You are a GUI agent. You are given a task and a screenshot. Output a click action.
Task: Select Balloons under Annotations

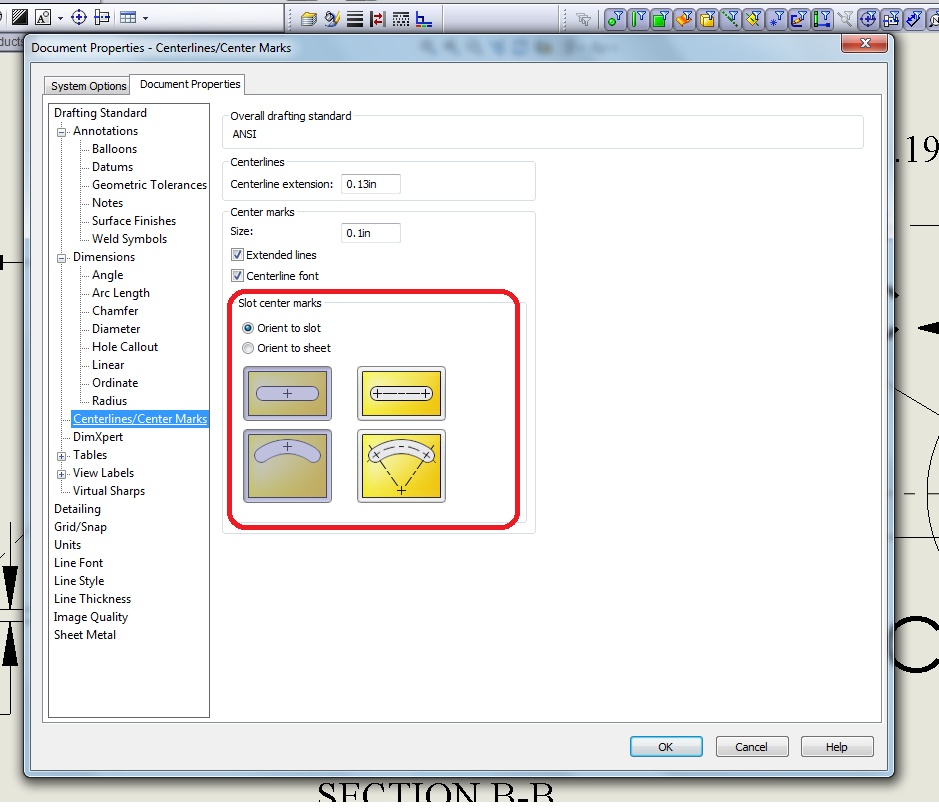(x=114, y=149)
